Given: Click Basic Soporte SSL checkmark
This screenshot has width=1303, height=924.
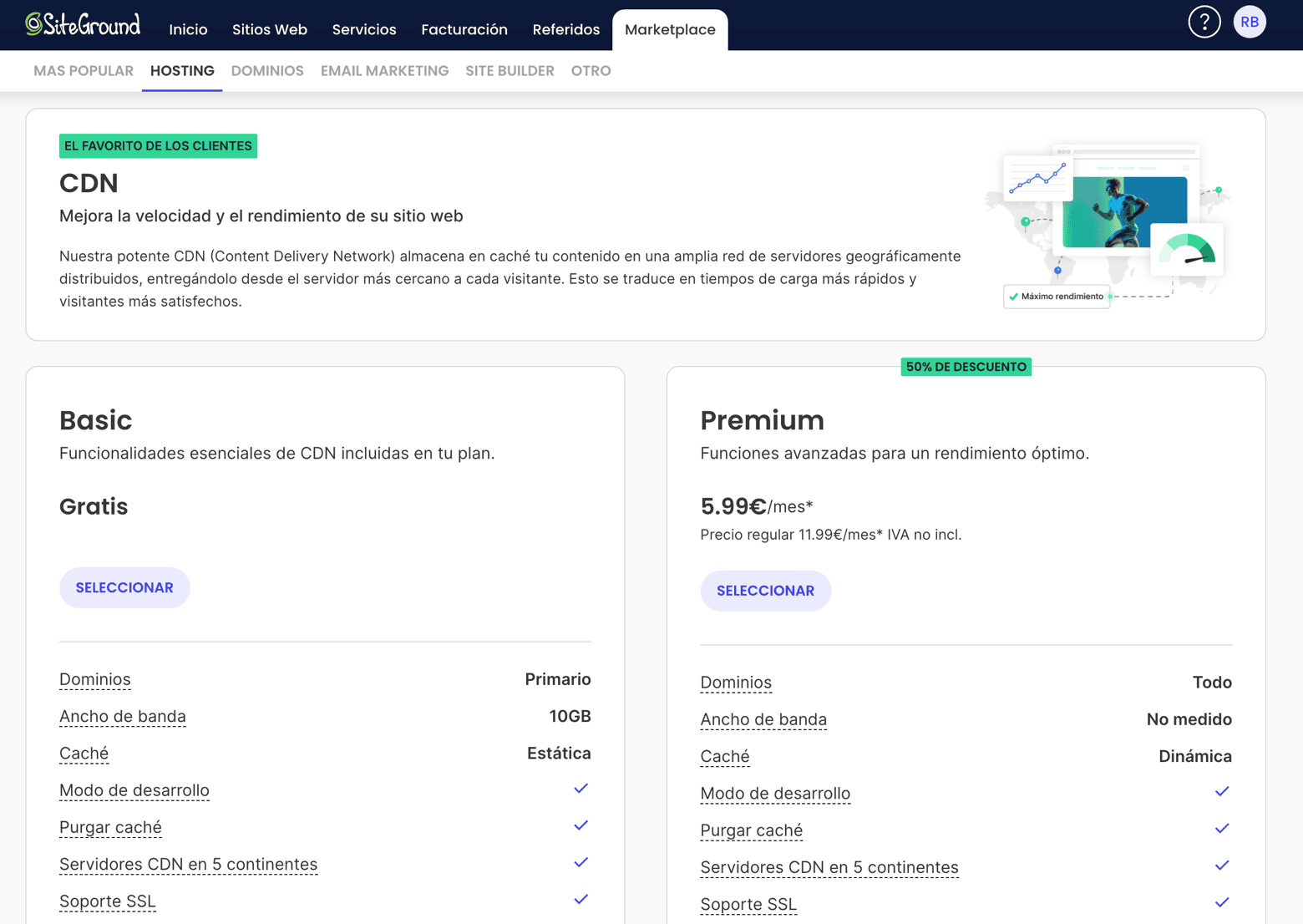Looking at the screenshot, I should pyautogui.click(x=581, y=900).
